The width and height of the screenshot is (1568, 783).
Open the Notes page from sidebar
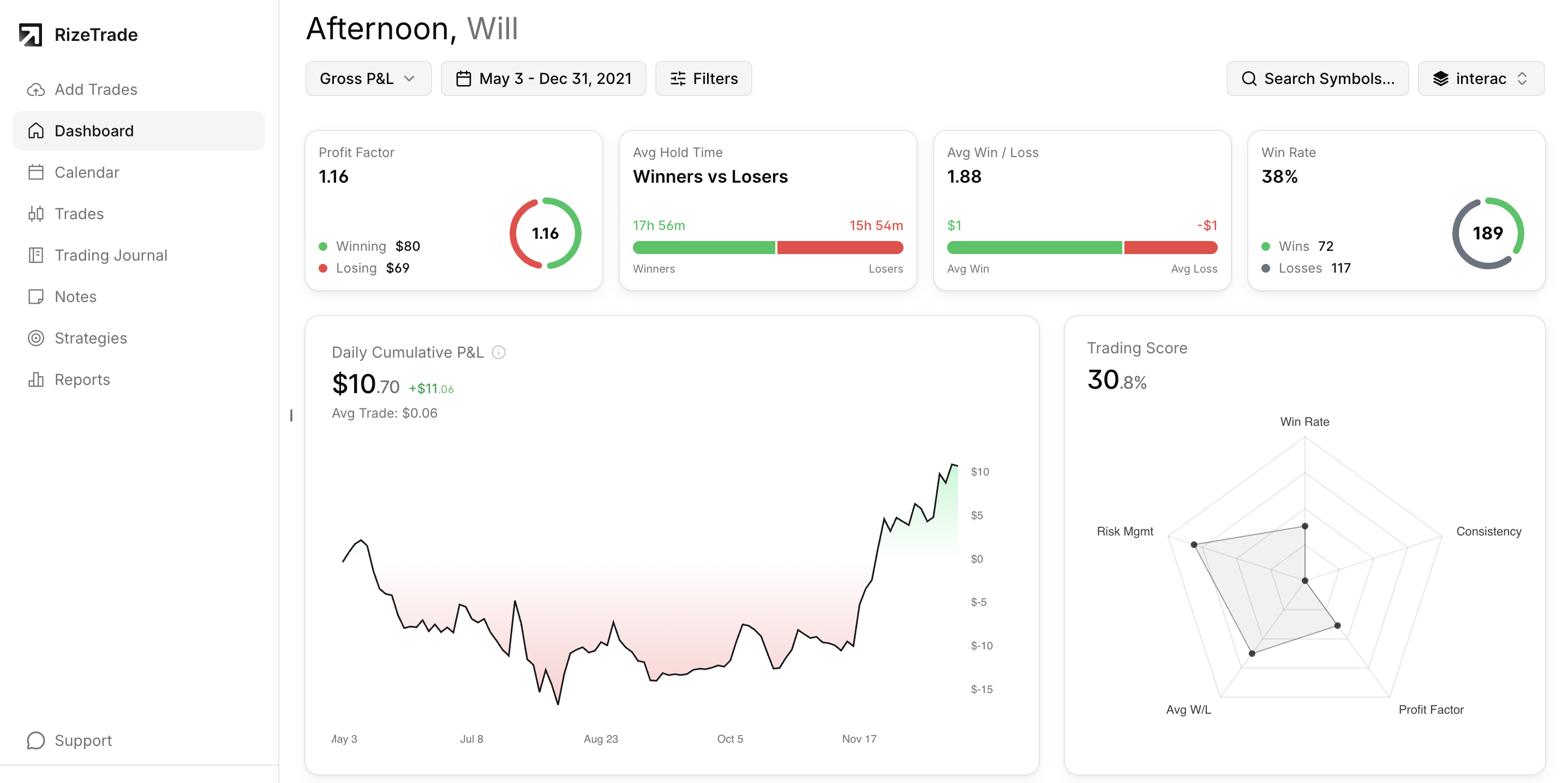(75, 296)
